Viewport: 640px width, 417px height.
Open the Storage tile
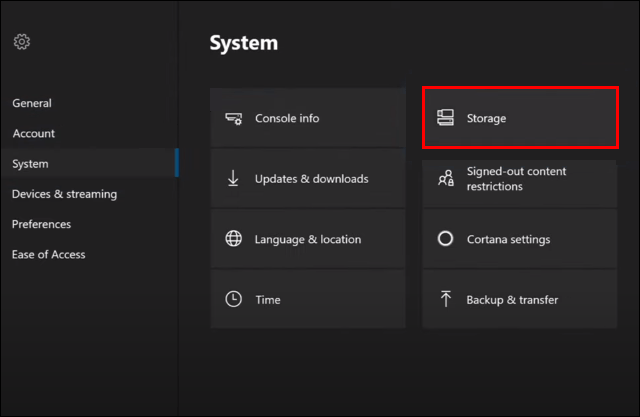[520, 118]
